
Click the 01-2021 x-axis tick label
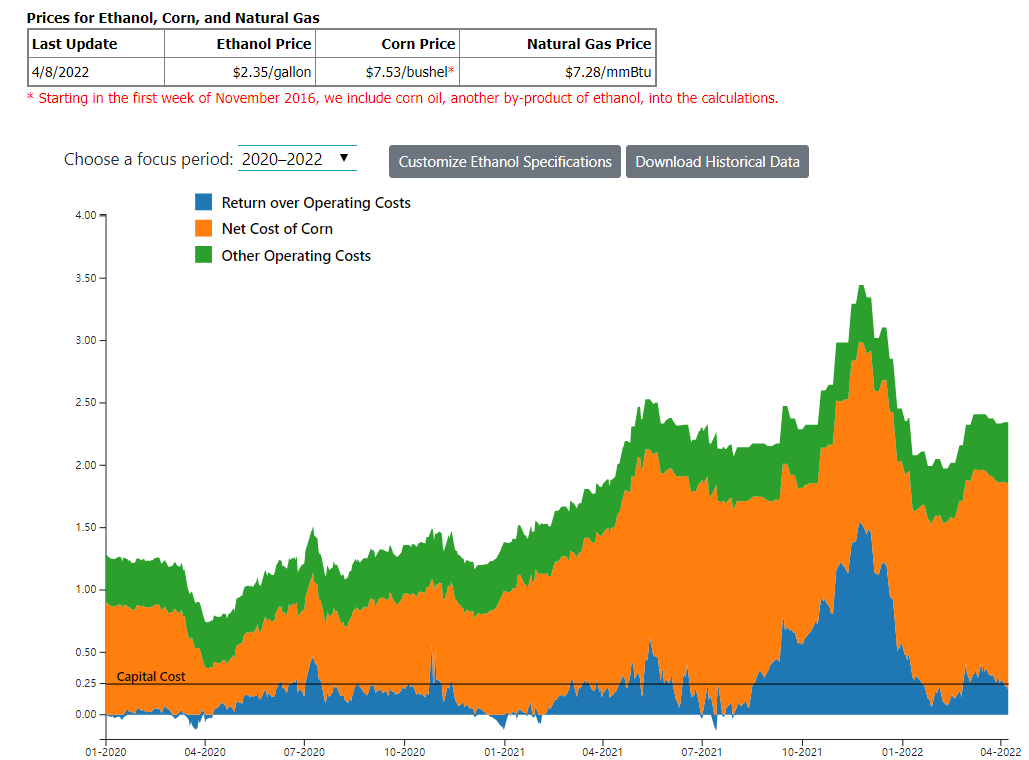[x=504, y=750]
